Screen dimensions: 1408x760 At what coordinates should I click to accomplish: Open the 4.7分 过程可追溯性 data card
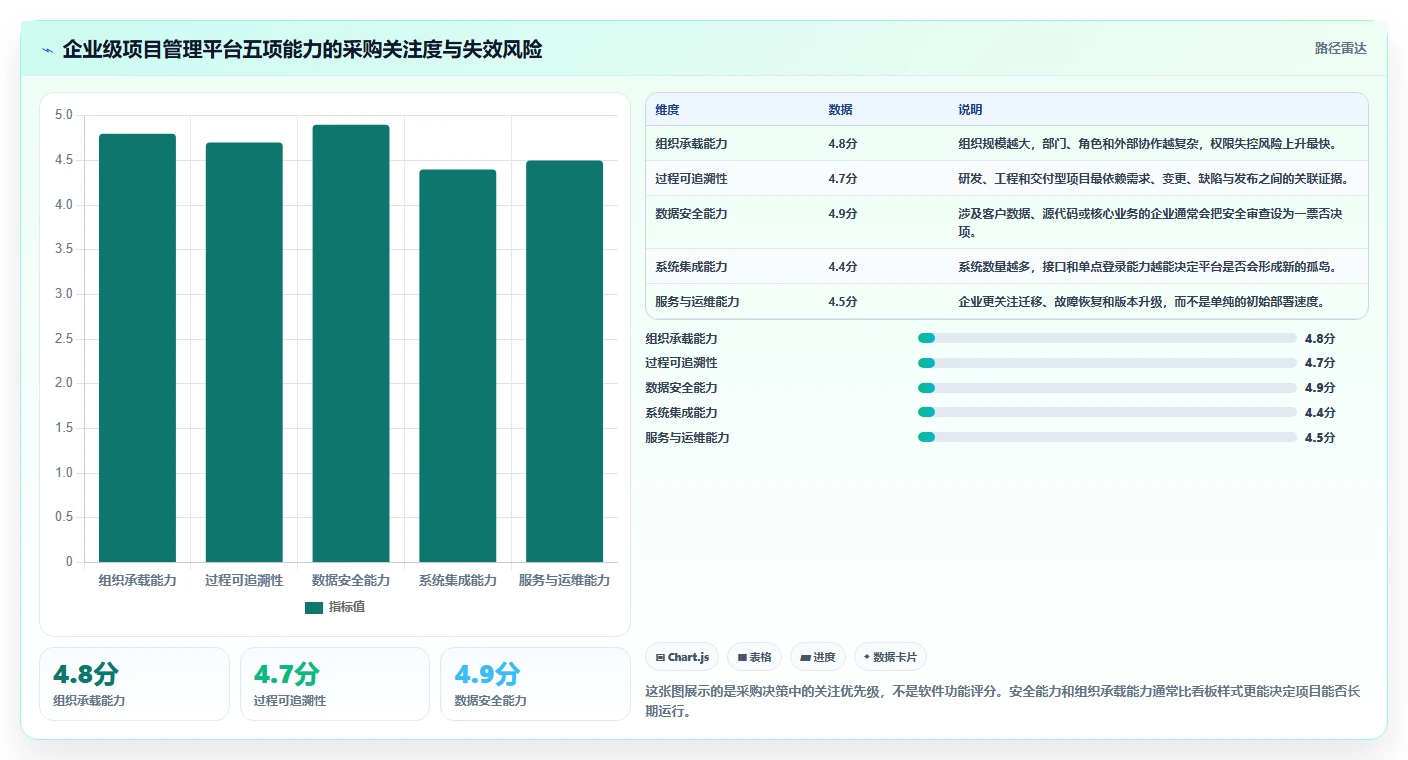point(335,684)
